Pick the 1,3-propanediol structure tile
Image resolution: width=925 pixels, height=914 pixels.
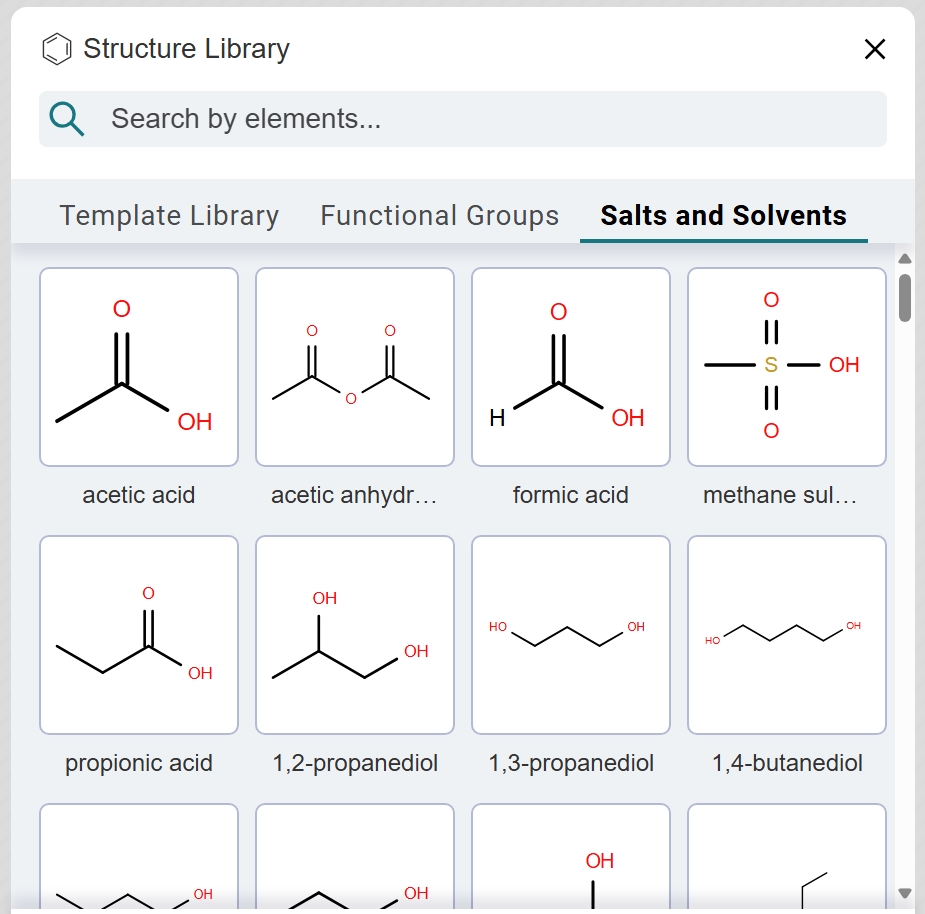[x=571, y=635]
